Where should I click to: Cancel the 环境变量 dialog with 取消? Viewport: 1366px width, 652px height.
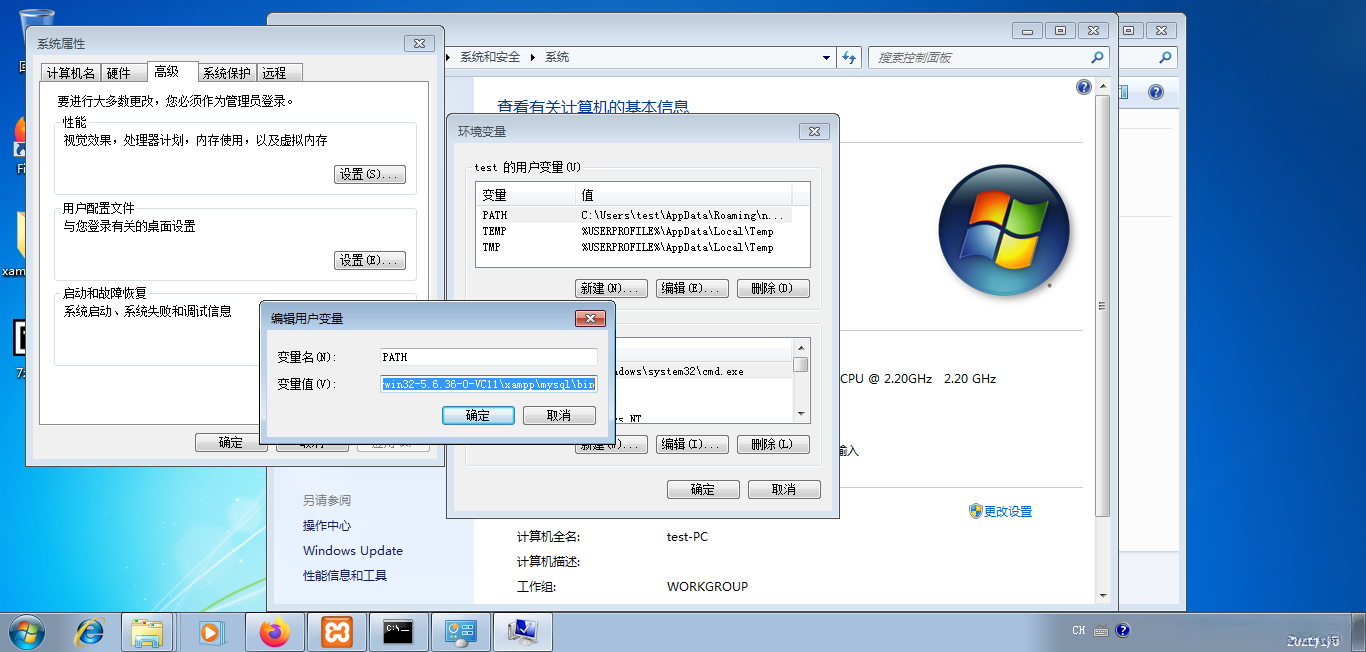tap(784, 489)
